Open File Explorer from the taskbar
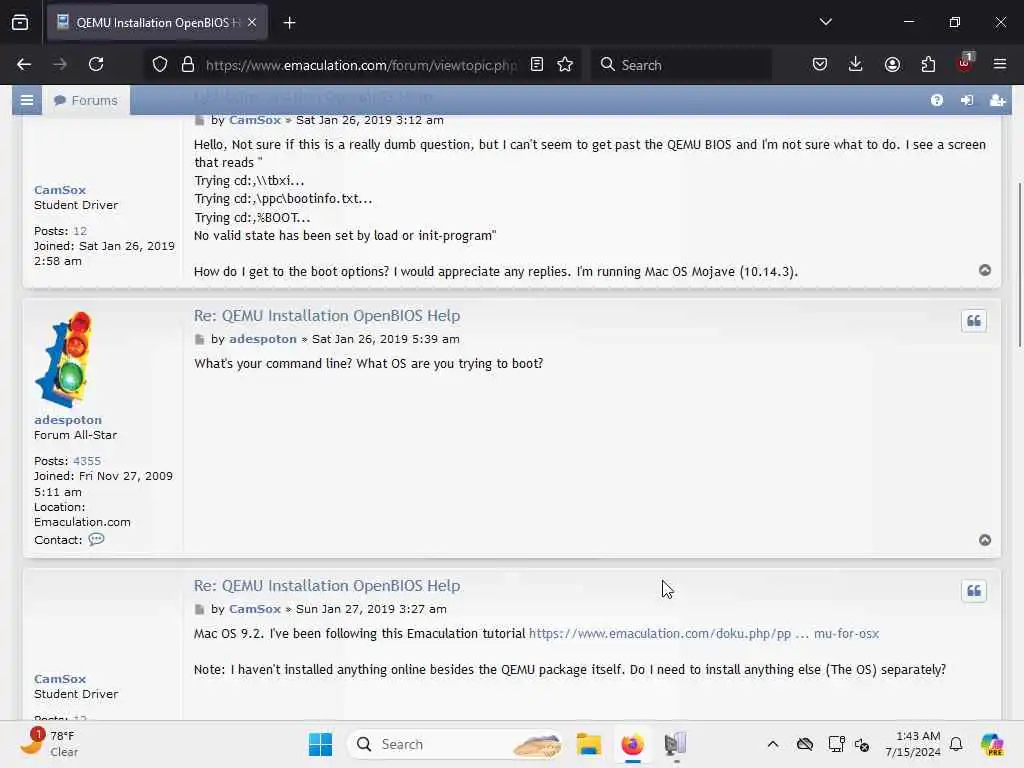This screenshot has height=768, width=1024. (x=588, y=744)
